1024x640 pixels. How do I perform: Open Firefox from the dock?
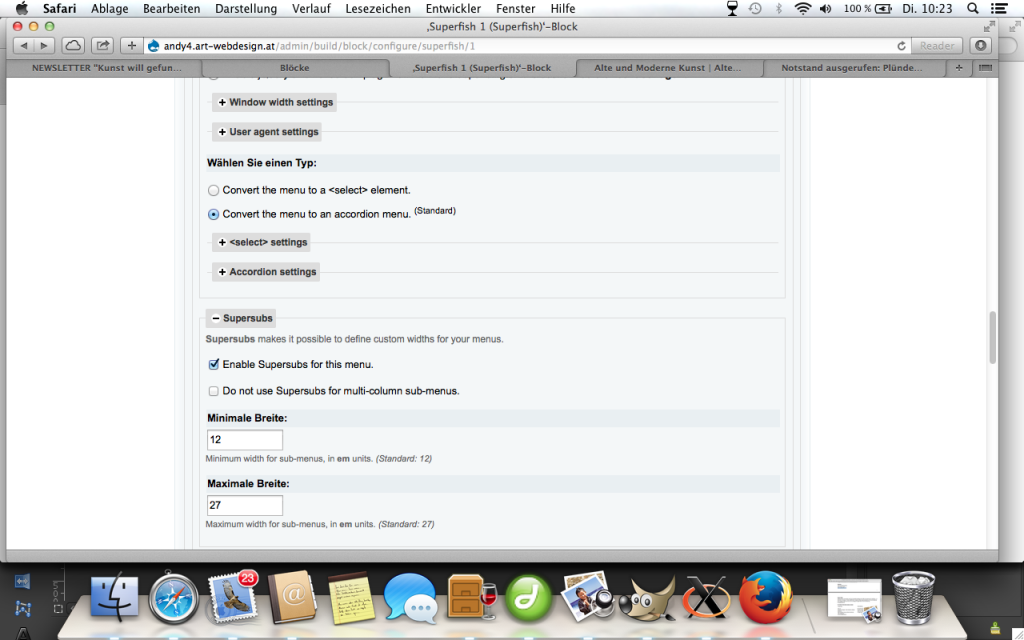[x=765, y=597]
